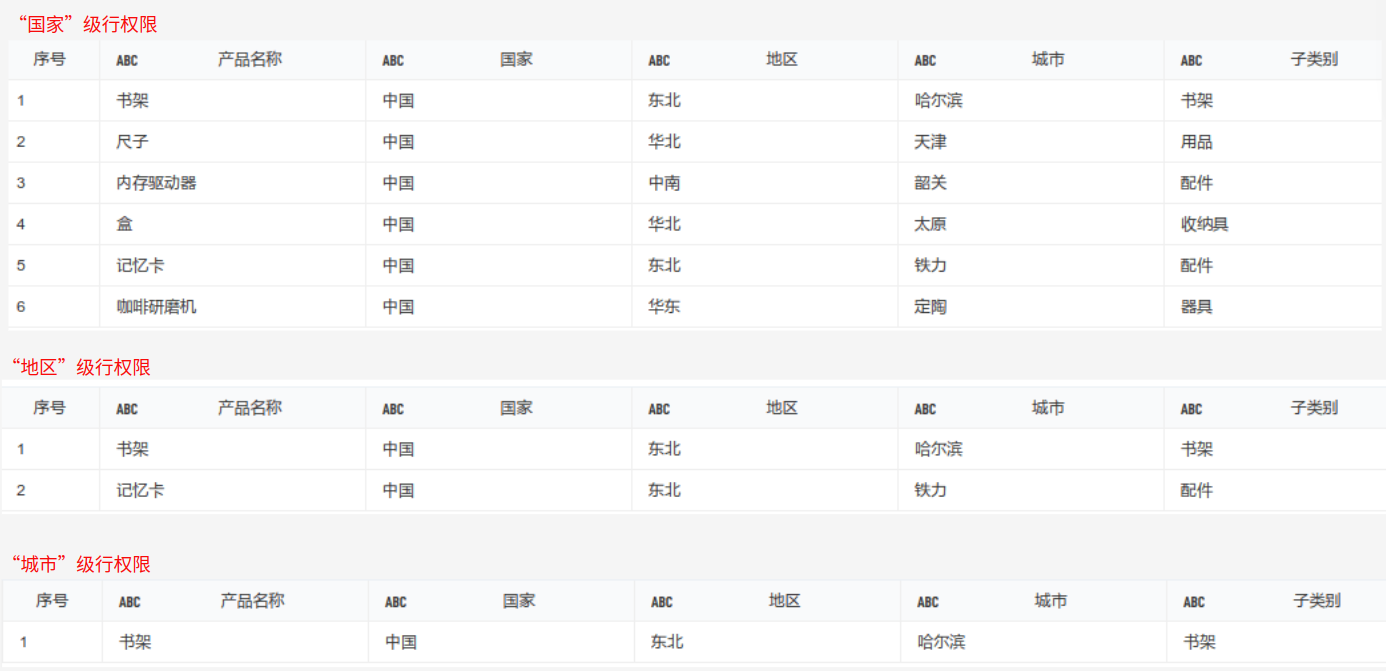Click ABC icon beside 子类别 in bottom table

coord(1194,602)
